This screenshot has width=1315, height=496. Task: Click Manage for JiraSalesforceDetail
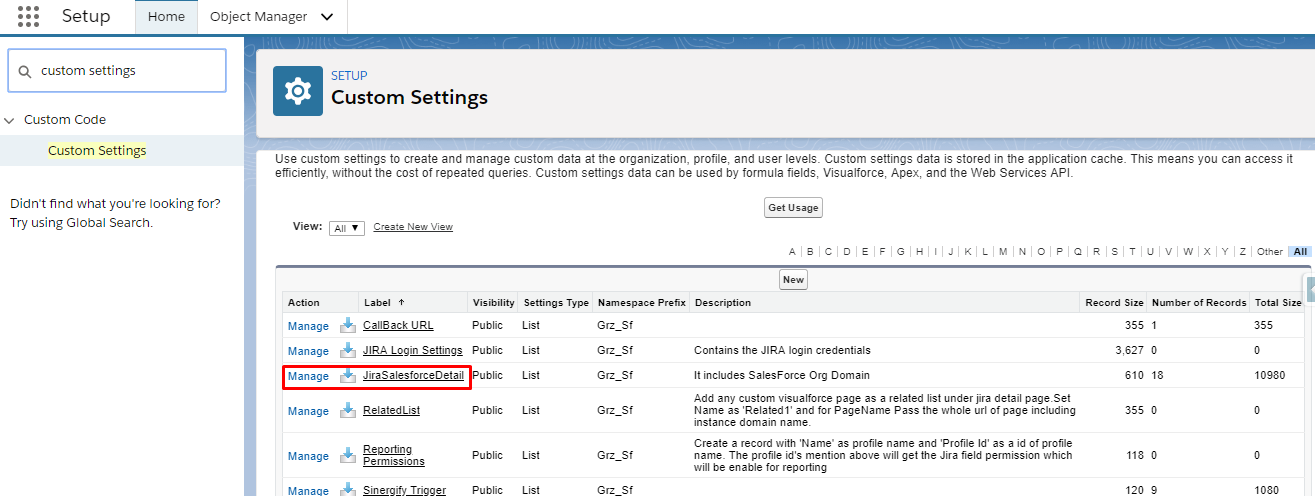point(308,376)
